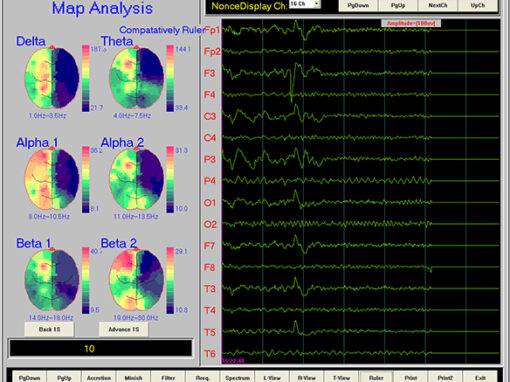Click the Alpha 1 color scale bar
The width and height of the screenshot is (510, 382).
point(86,179)
